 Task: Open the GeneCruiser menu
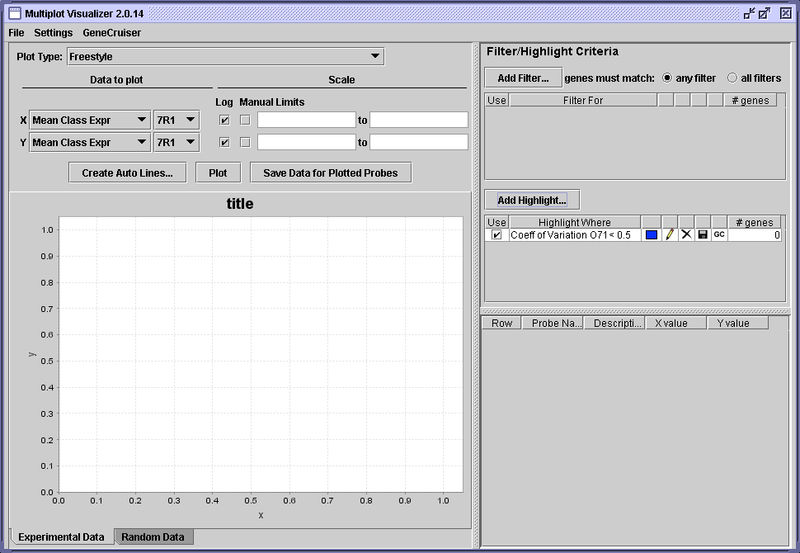pyautogui.click(x=112, y=33)
